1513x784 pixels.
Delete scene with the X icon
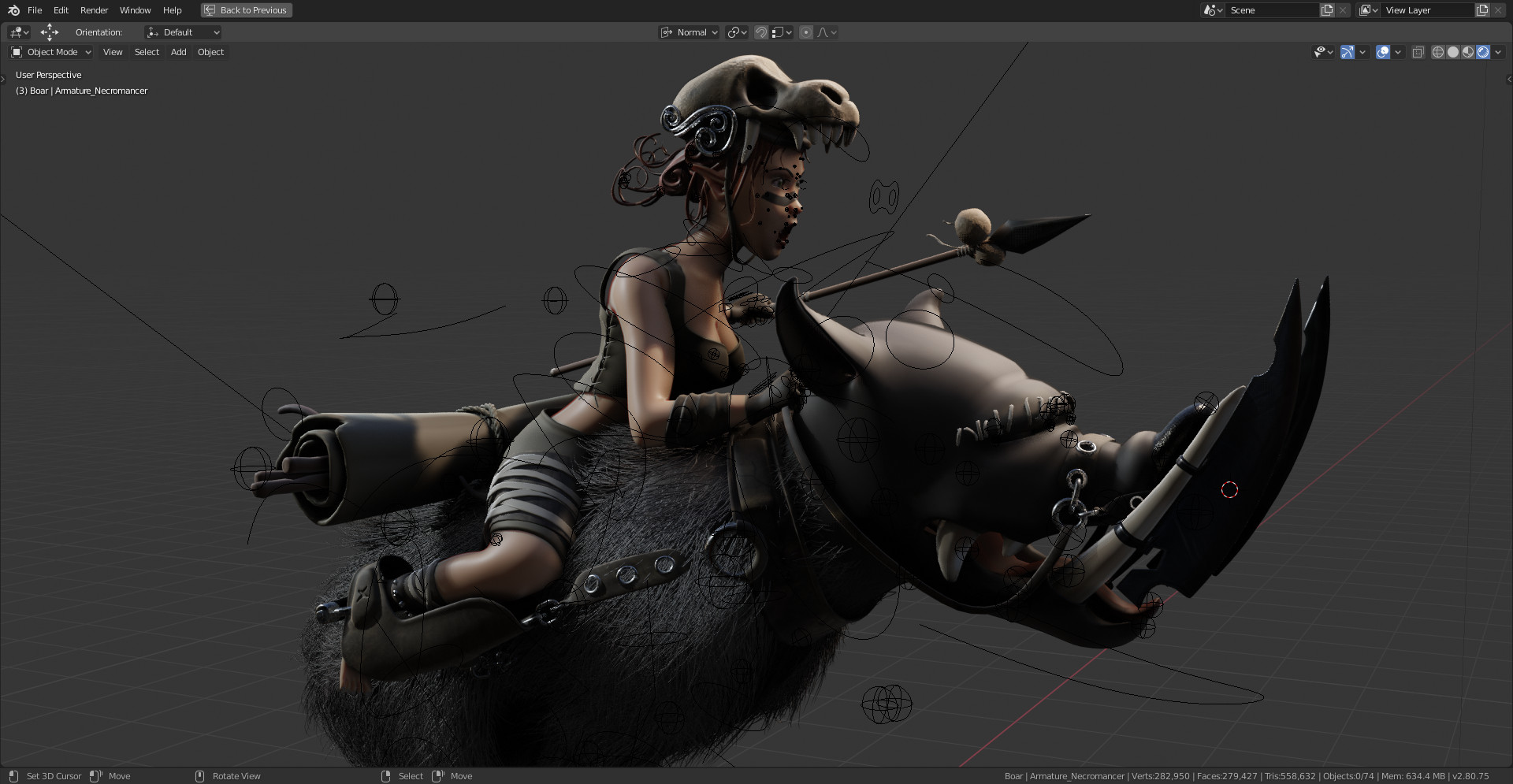pos(1343,10)
